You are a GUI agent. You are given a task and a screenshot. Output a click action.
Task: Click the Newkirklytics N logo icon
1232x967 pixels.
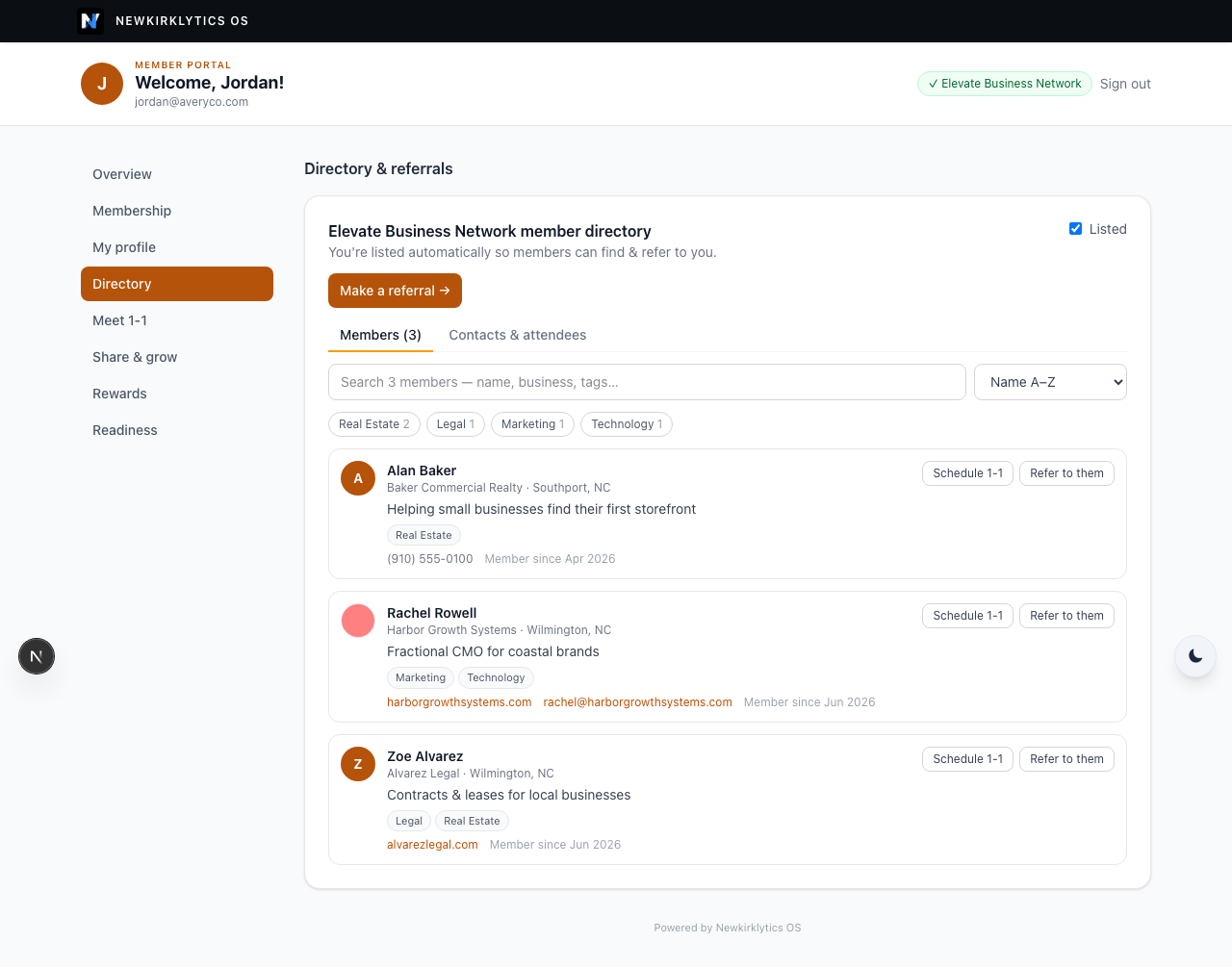90,20
